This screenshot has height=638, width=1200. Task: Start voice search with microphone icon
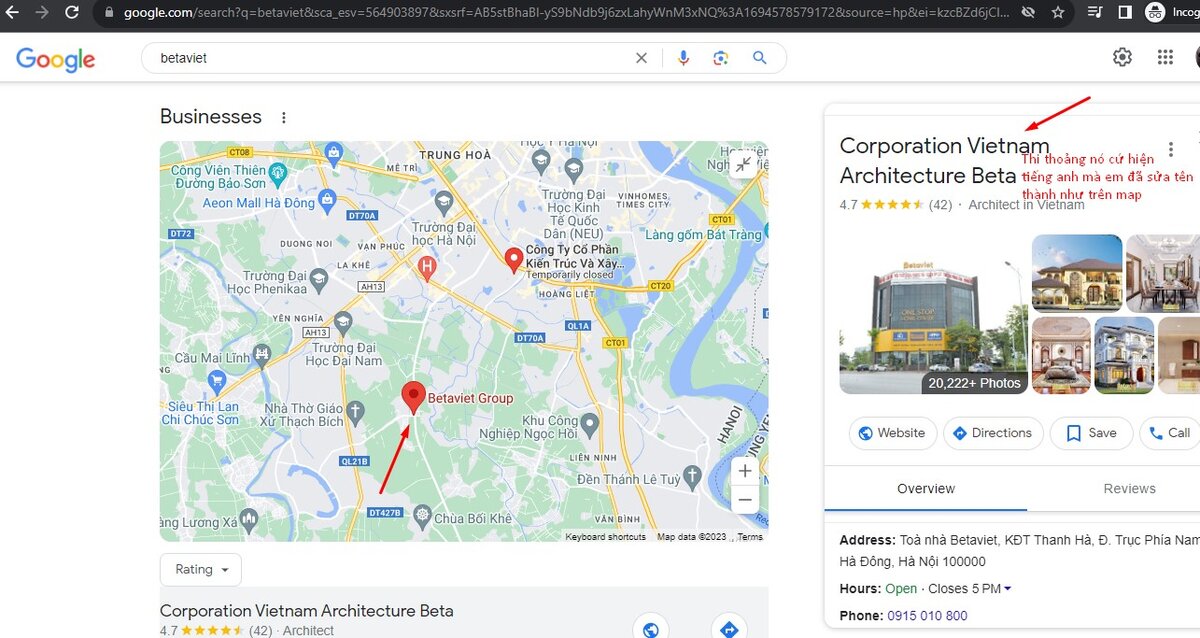click(683, 58)
